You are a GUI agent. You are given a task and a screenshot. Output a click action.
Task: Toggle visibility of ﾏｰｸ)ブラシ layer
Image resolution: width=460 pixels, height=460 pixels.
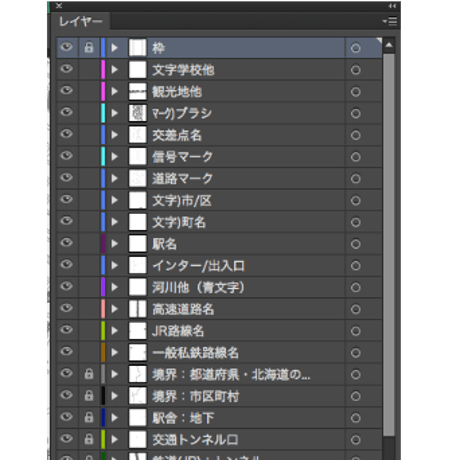(66, 112)
